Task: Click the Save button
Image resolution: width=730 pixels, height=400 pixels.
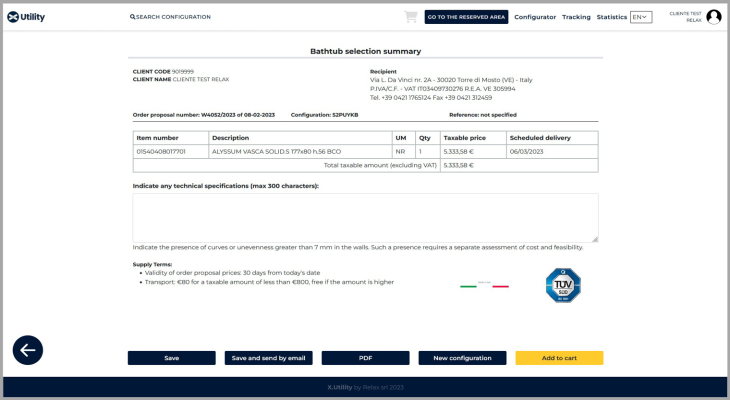Action: tap(172, 358)
